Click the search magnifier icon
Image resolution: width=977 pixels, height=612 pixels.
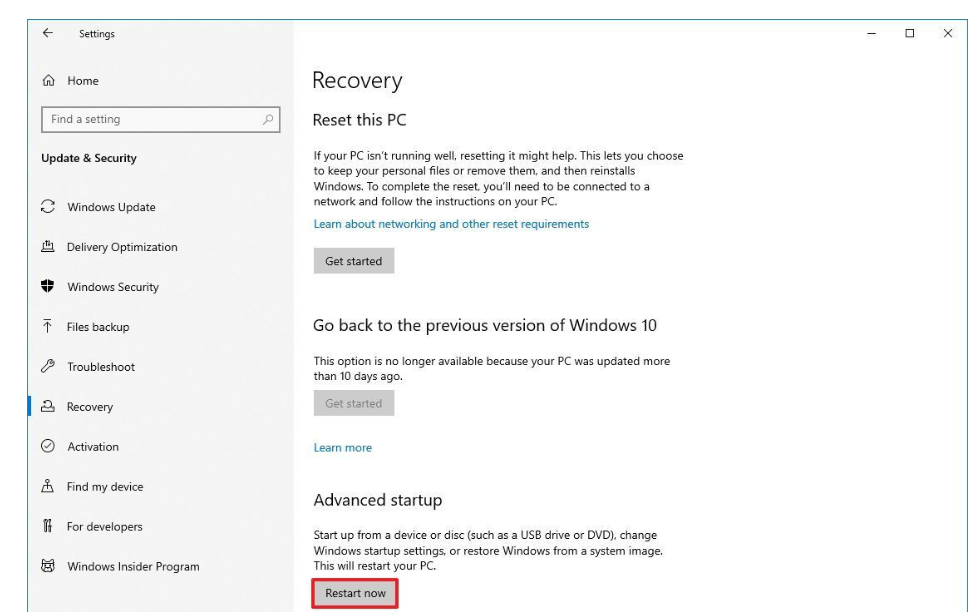click(267, 120)
